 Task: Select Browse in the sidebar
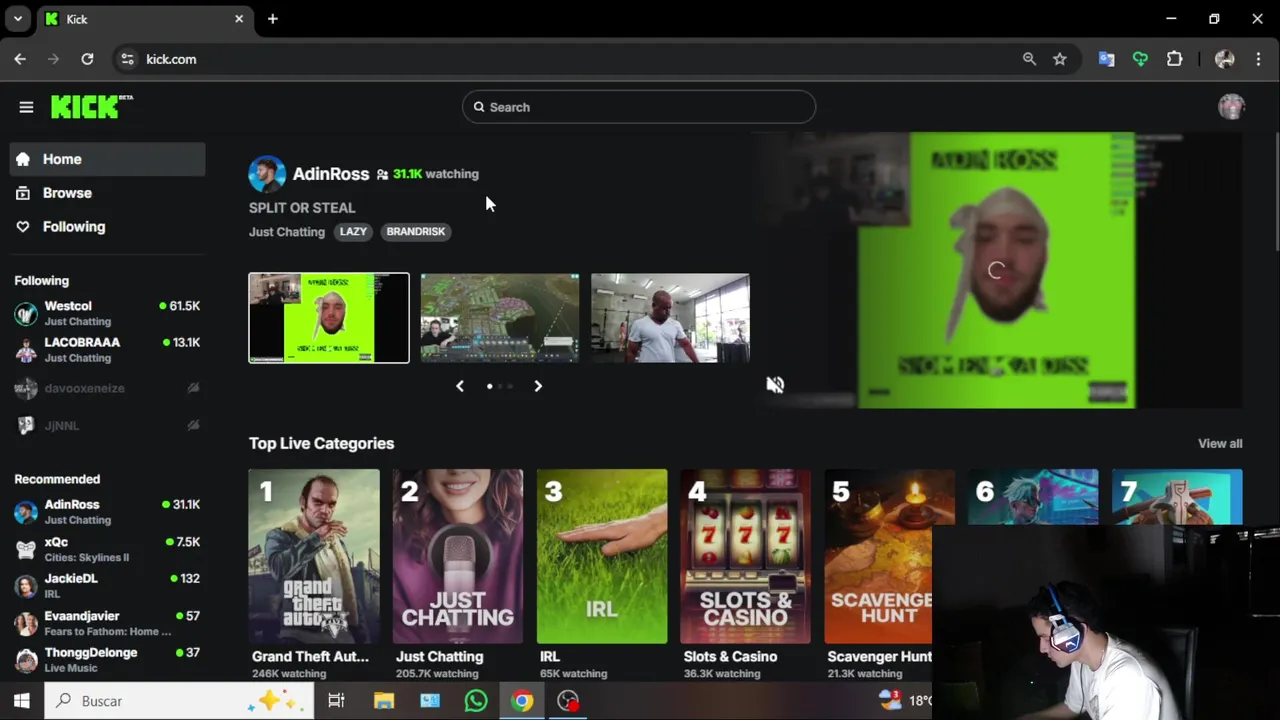(x=108, y=193)
